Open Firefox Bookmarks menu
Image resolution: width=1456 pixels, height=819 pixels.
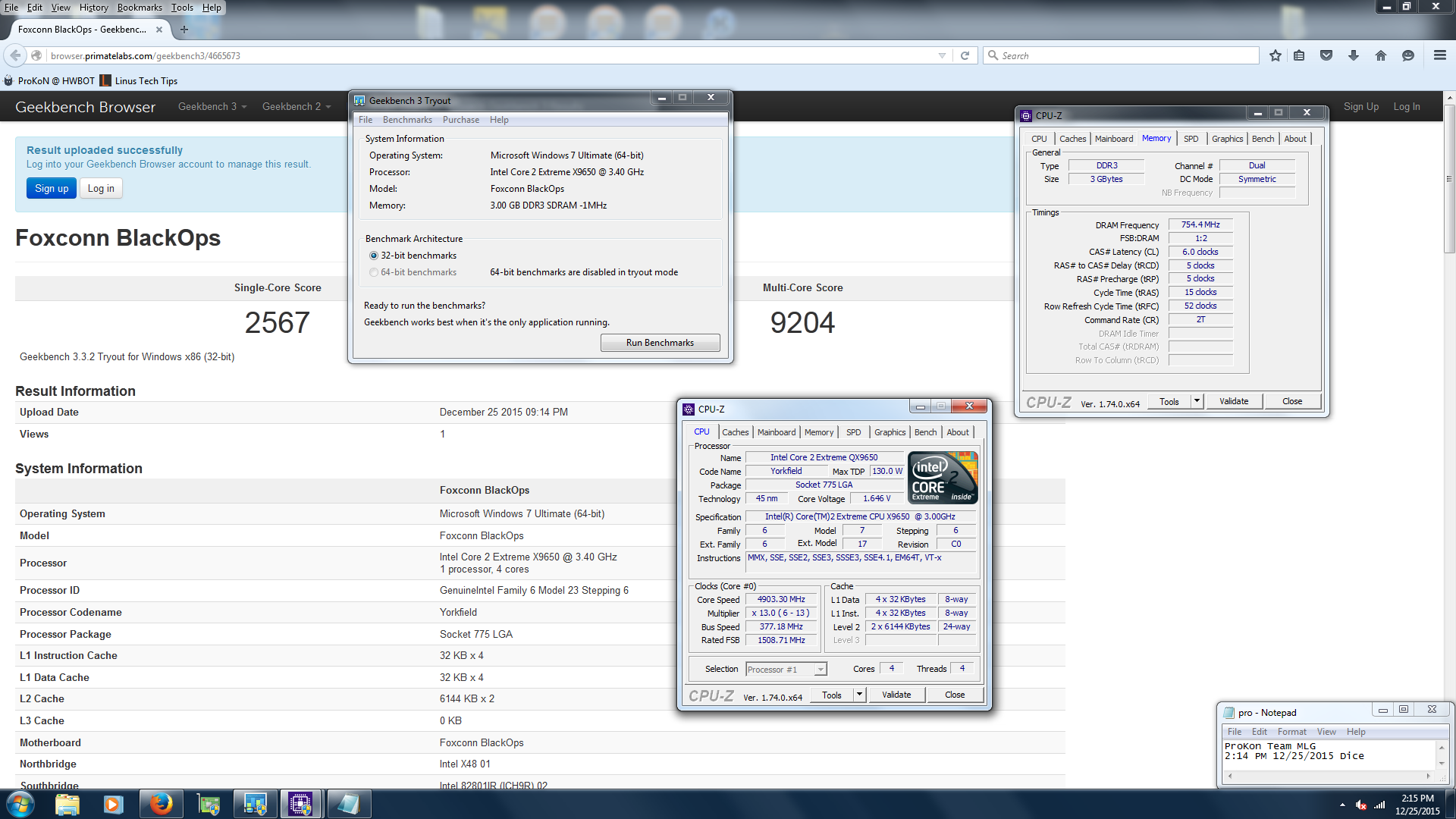pyautogui.click(x=140, y=8)
